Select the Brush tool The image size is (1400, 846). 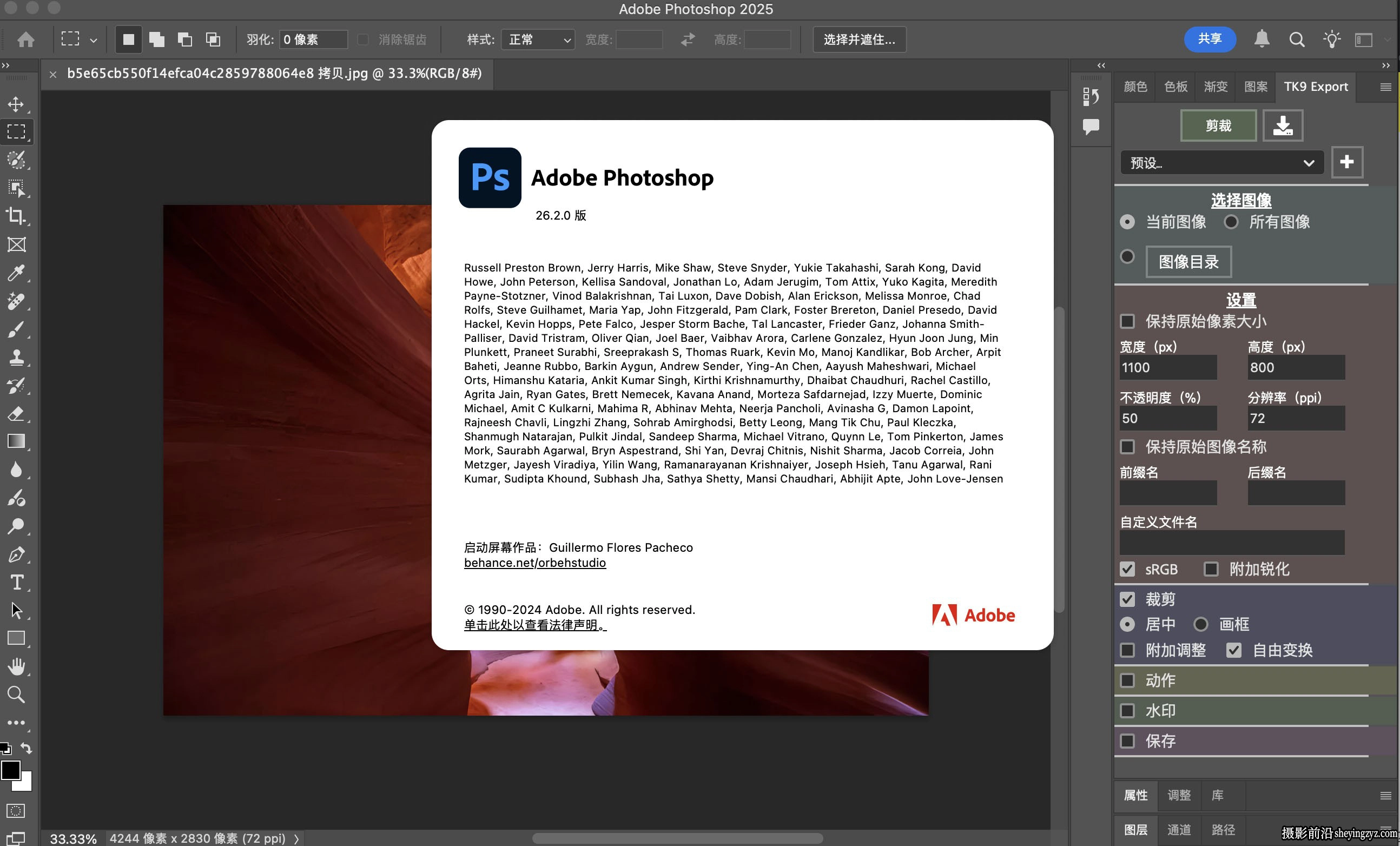tap(16, 329)
